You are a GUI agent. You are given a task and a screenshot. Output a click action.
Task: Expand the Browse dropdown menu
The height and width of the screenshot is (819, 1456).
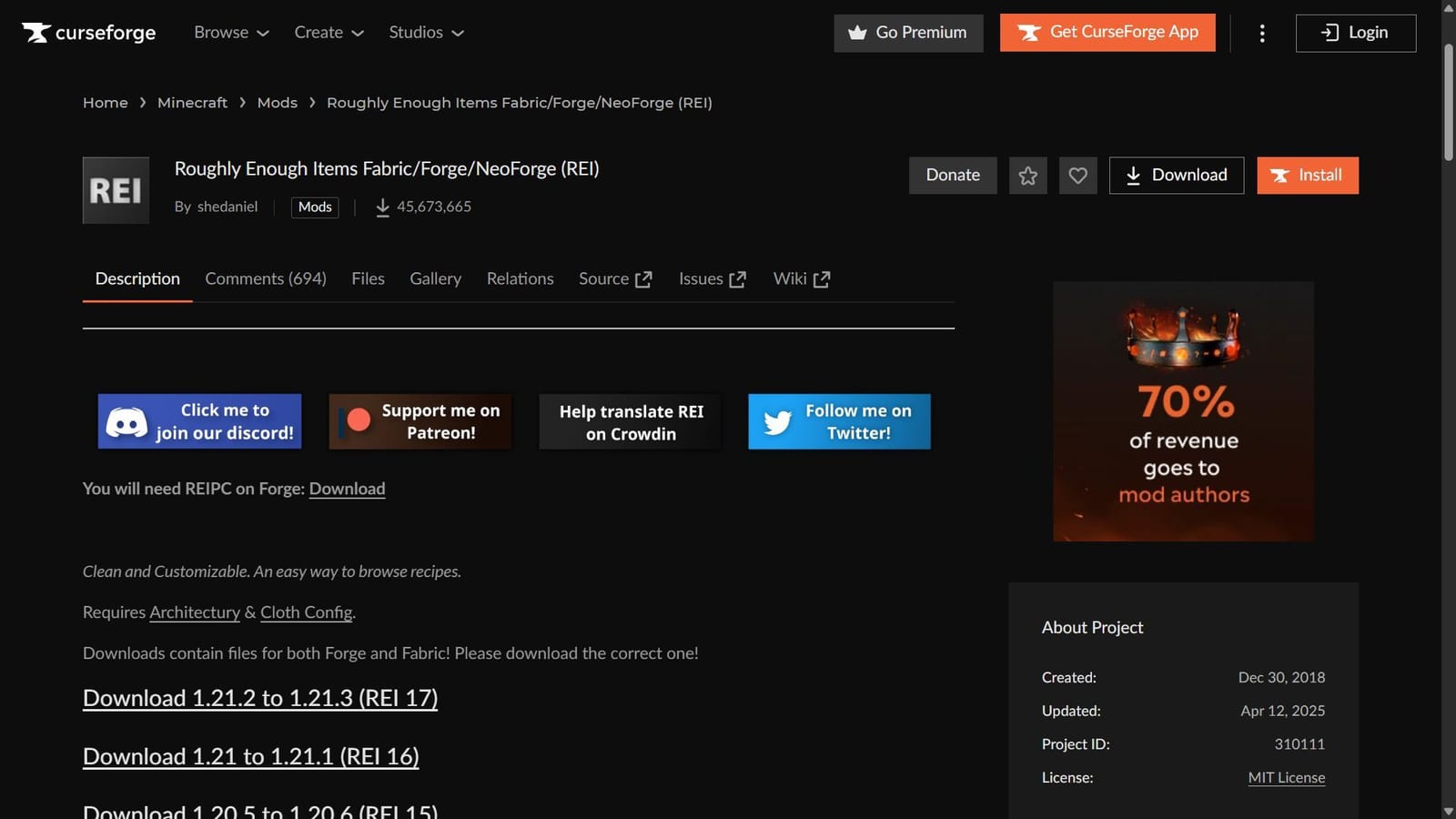click(231, 33)
